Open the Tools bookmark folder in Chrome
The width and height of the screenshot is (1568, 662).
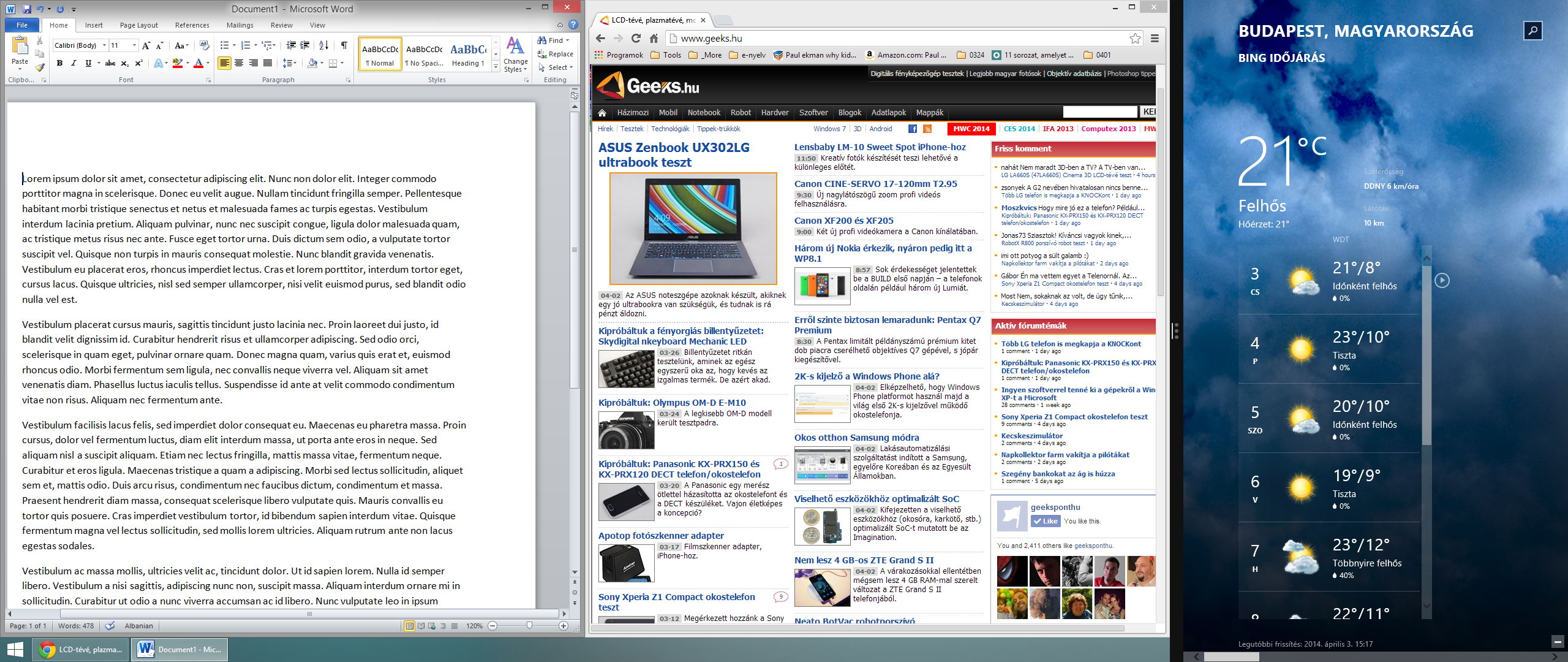pyautogui.click(x=666, y=55)
